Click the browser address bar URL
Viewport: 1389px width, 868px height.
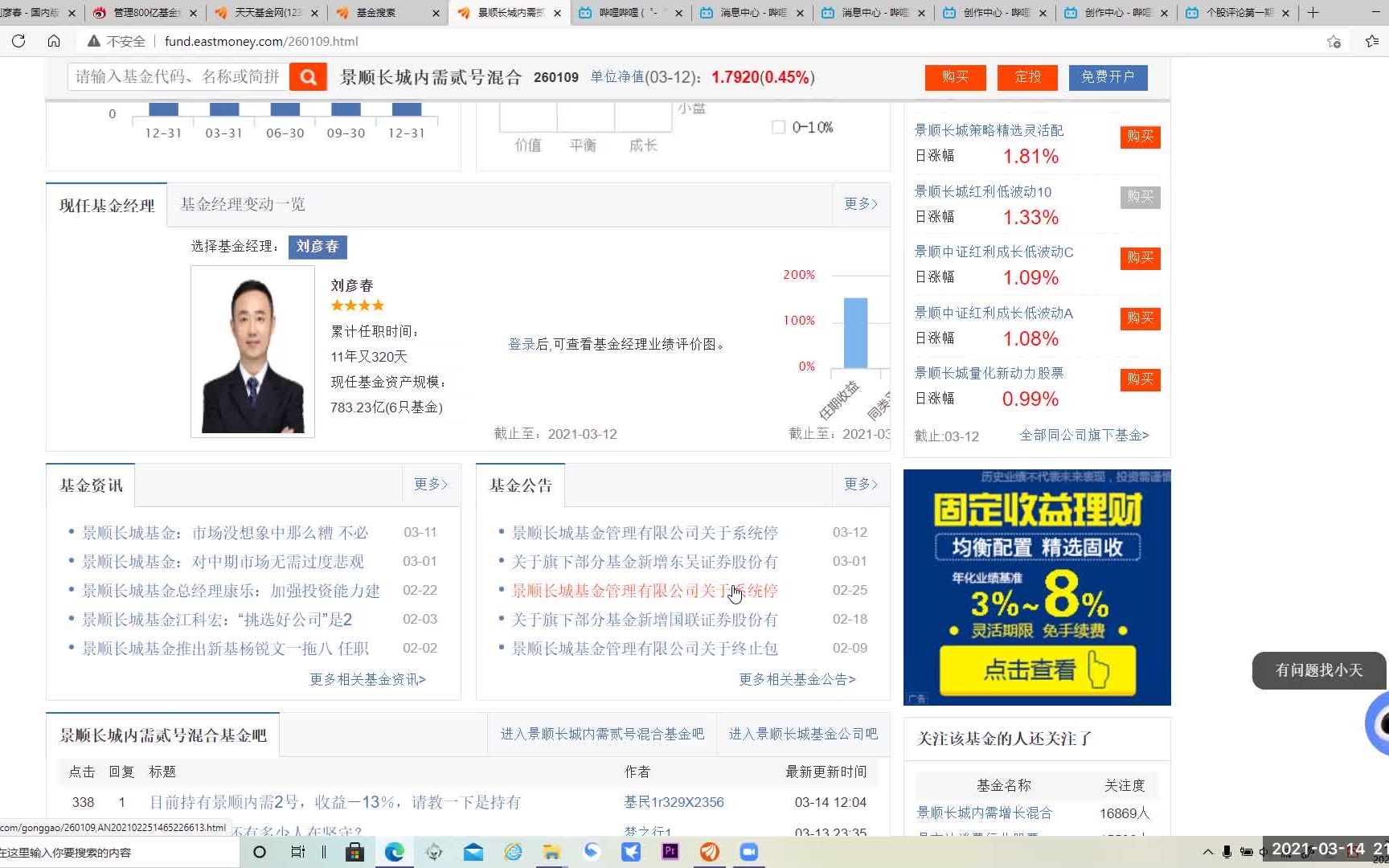click(261, 41)
